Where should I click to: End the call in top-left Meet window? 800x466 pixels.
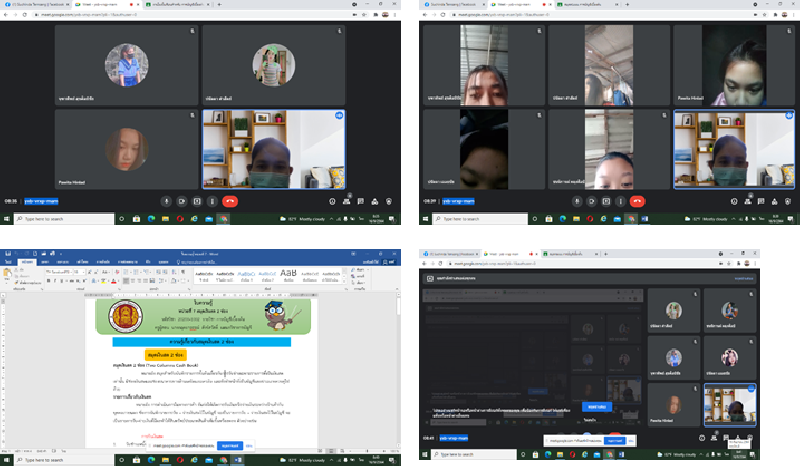(x=230, y=200)
